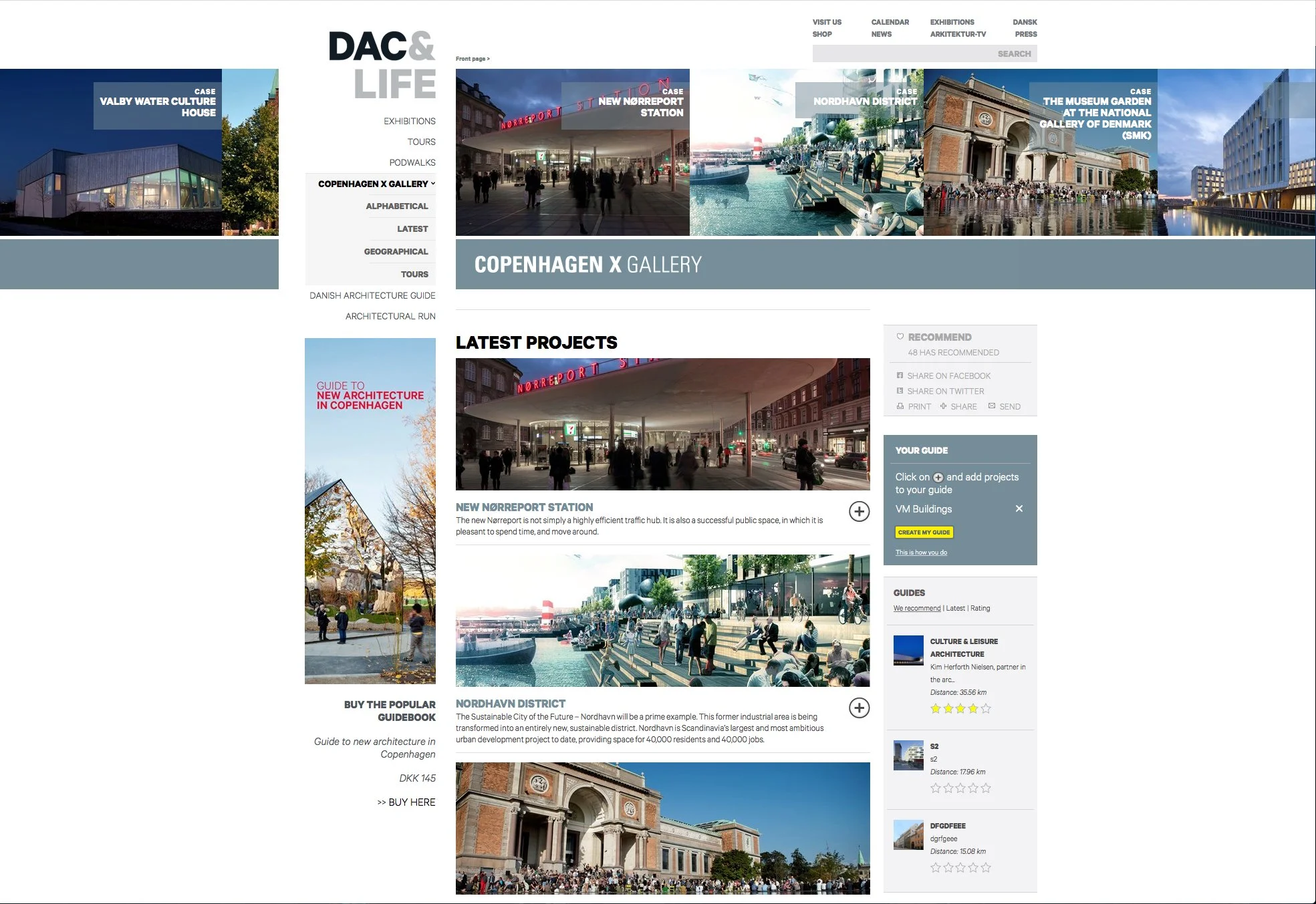Click the envelope Send icon
1316x904 pixels.
click(x=992, y=406)
